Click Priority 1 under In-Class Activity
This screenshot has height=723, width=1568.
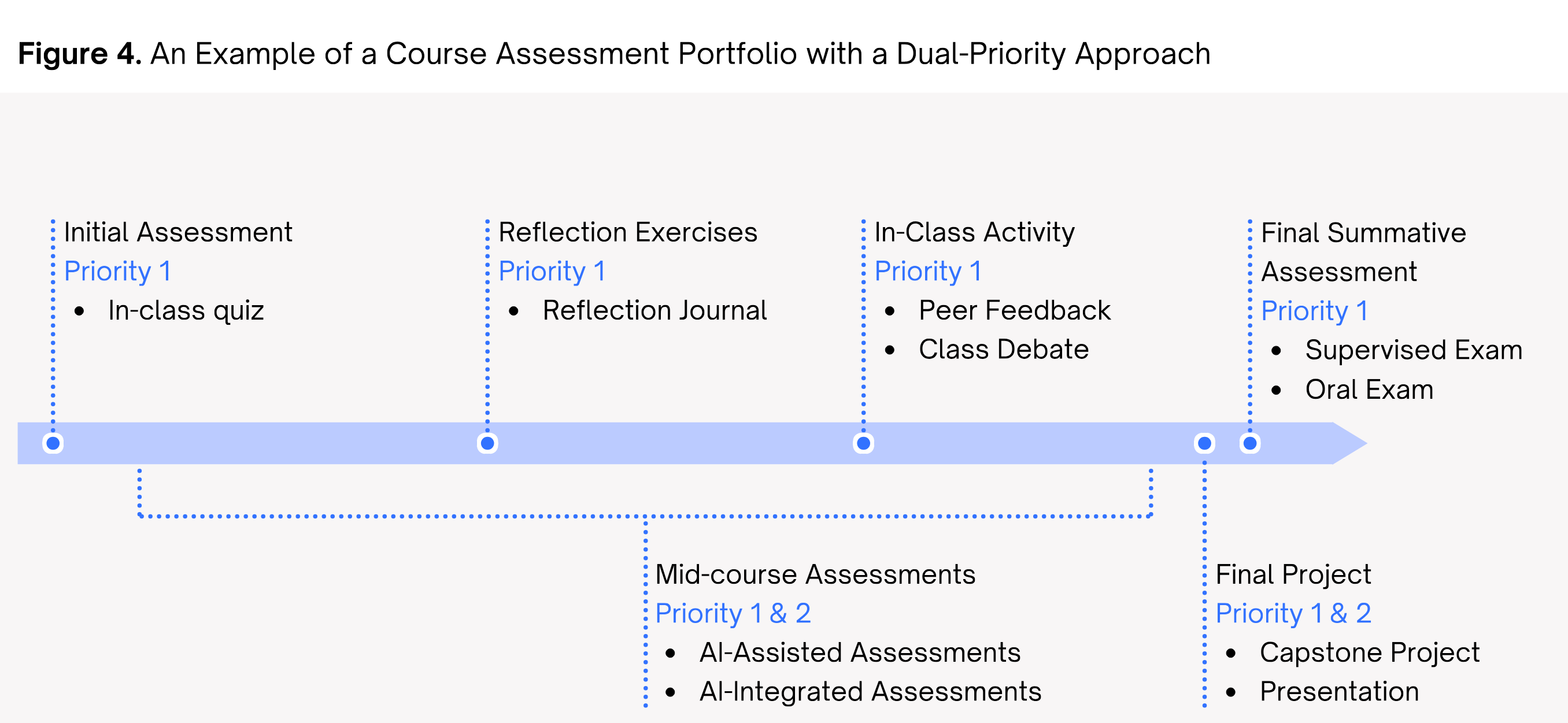point(927,272)
